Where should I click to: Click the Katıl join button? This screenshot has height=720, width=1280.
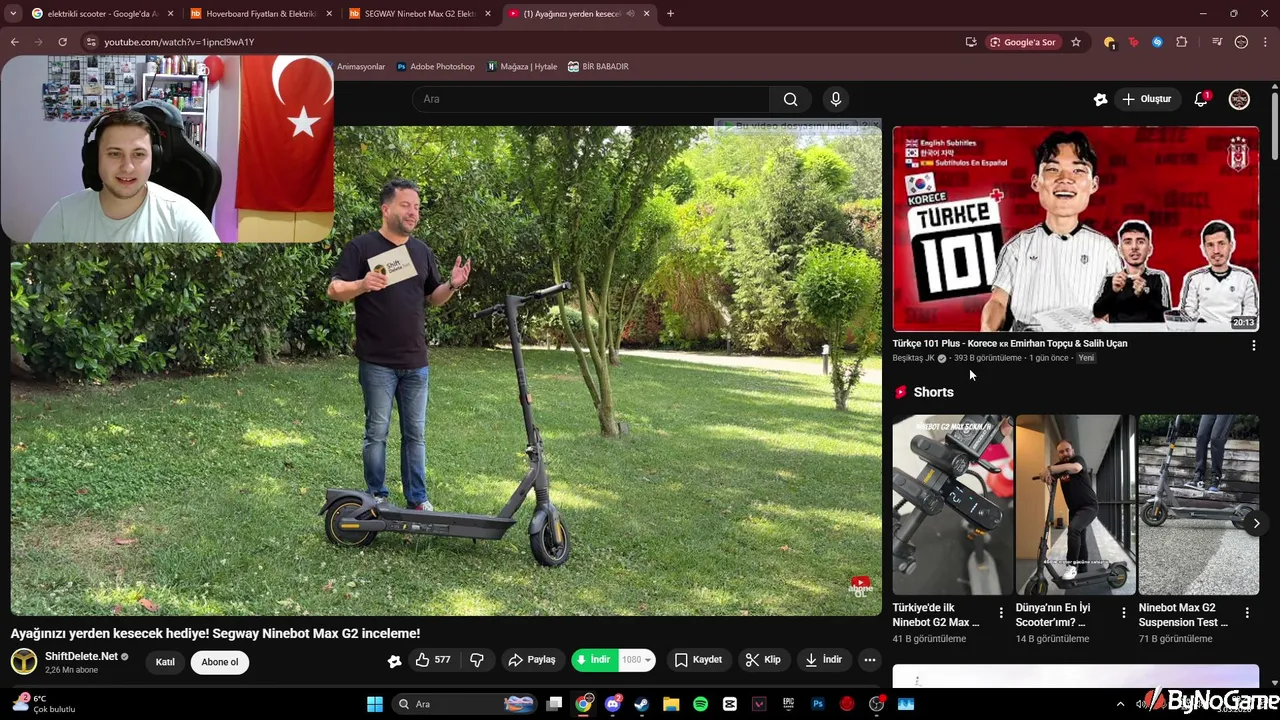(x=165, y=662)
